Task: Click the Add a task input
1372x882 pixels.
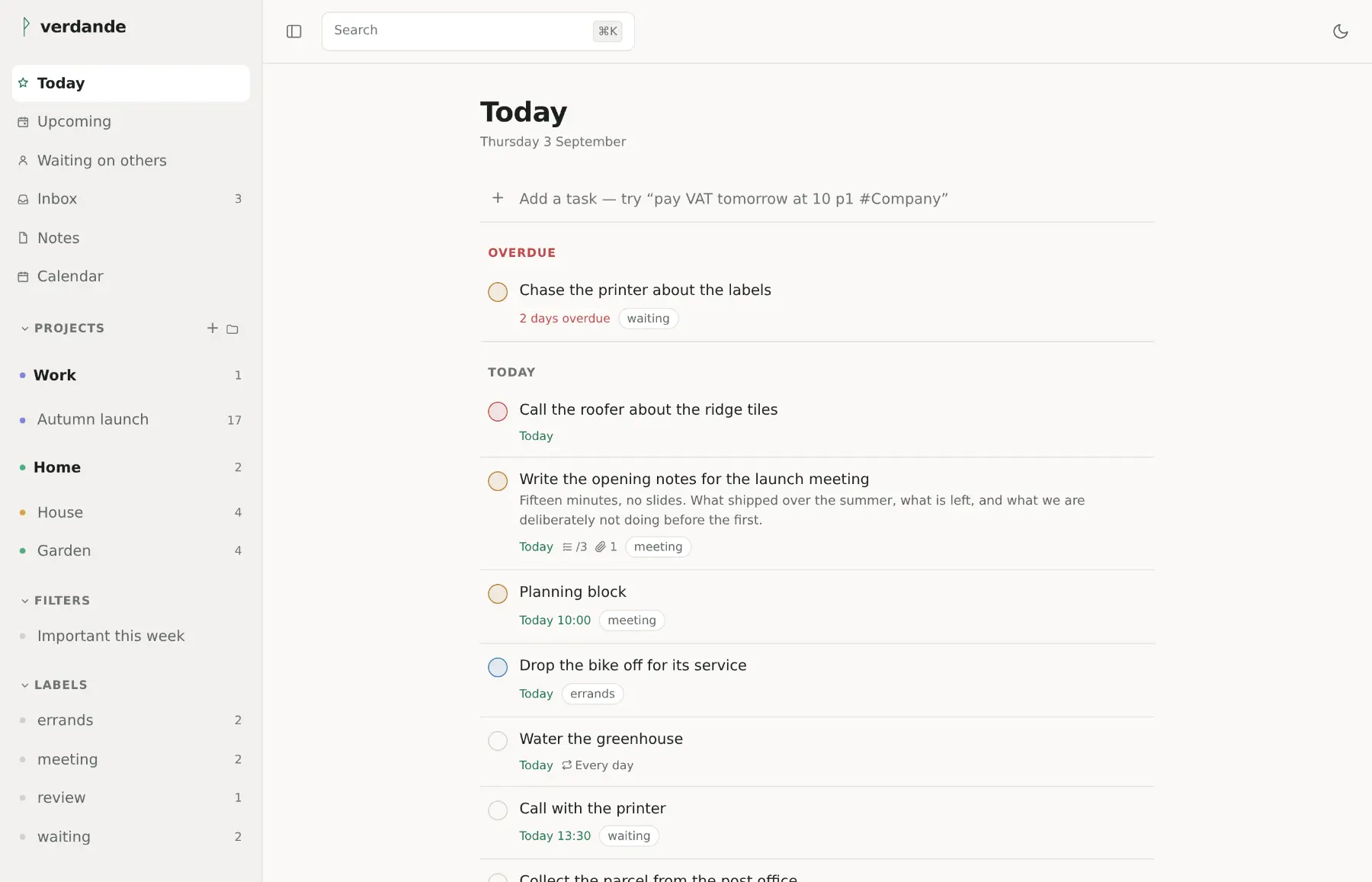Action: [817, 198]
